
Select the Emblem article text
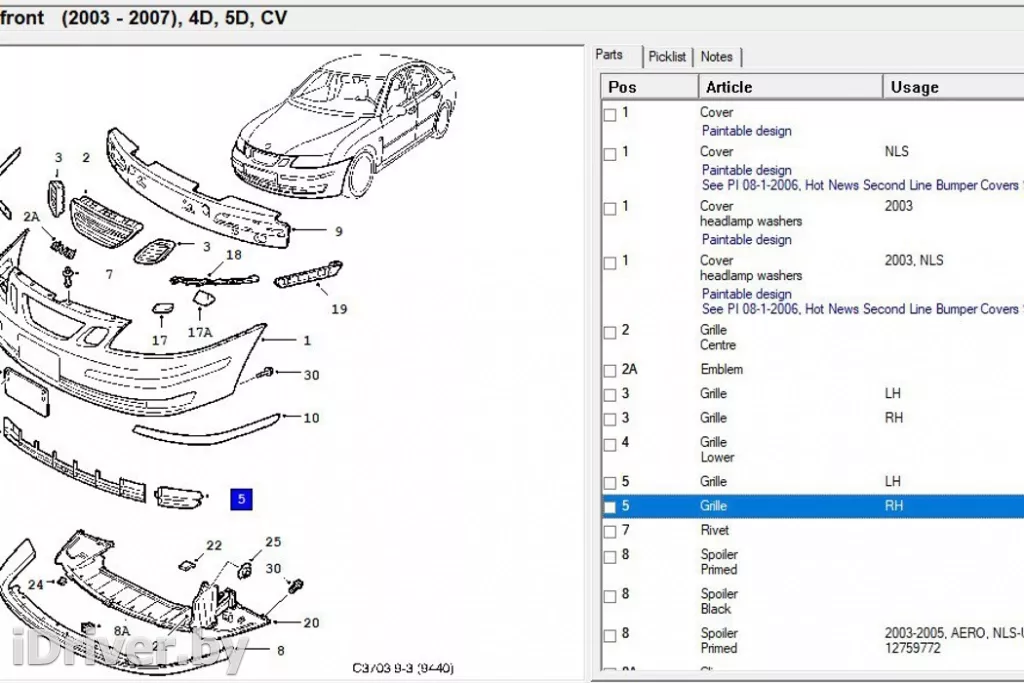722,370
